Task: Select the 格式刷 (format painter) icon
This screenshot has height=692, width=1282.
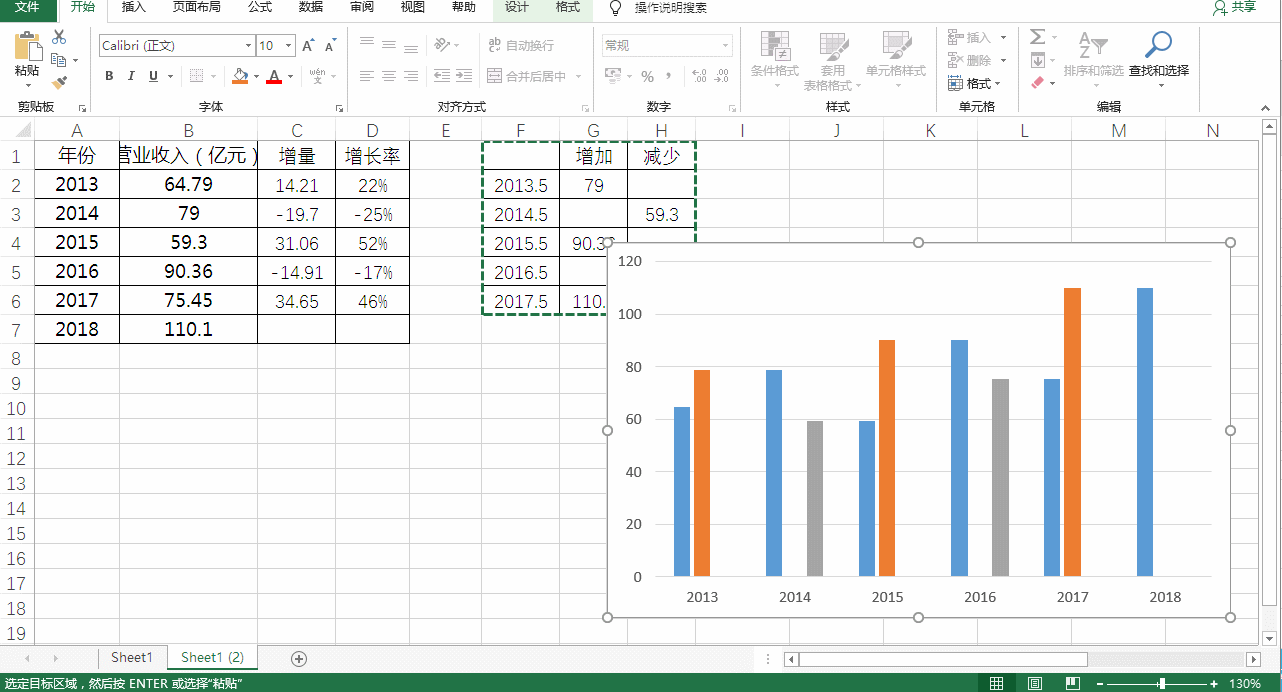Action: point(57,82)
